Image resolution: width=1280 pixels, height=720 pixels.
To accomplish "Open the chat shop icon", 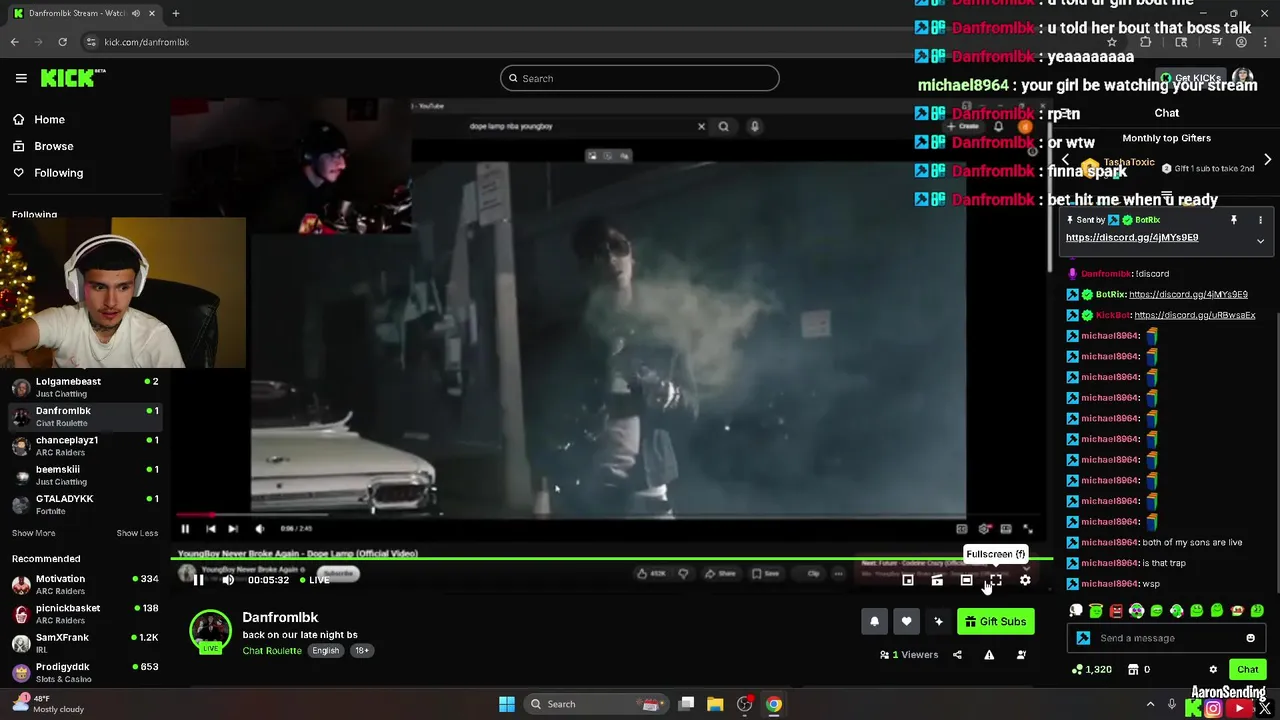I will (1133, 669).
